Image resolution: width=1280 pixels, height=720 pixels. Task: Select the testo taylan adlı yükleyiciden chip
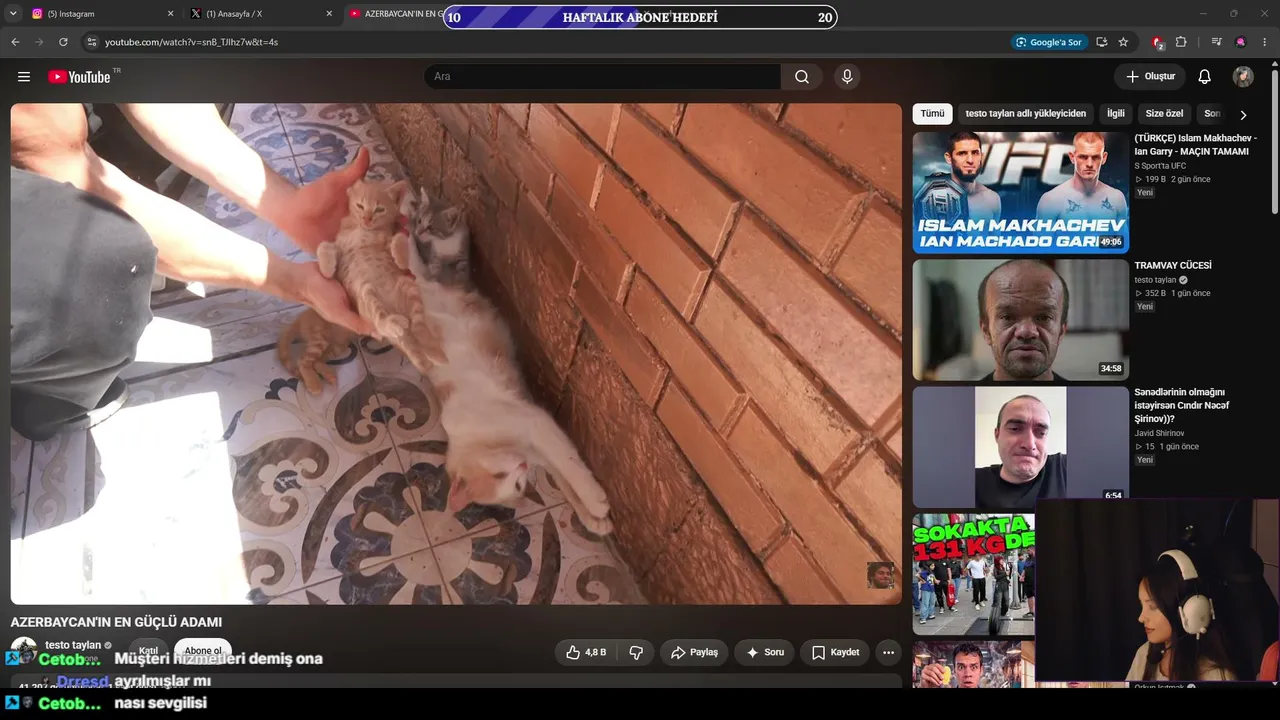(x=1025, y=114)
